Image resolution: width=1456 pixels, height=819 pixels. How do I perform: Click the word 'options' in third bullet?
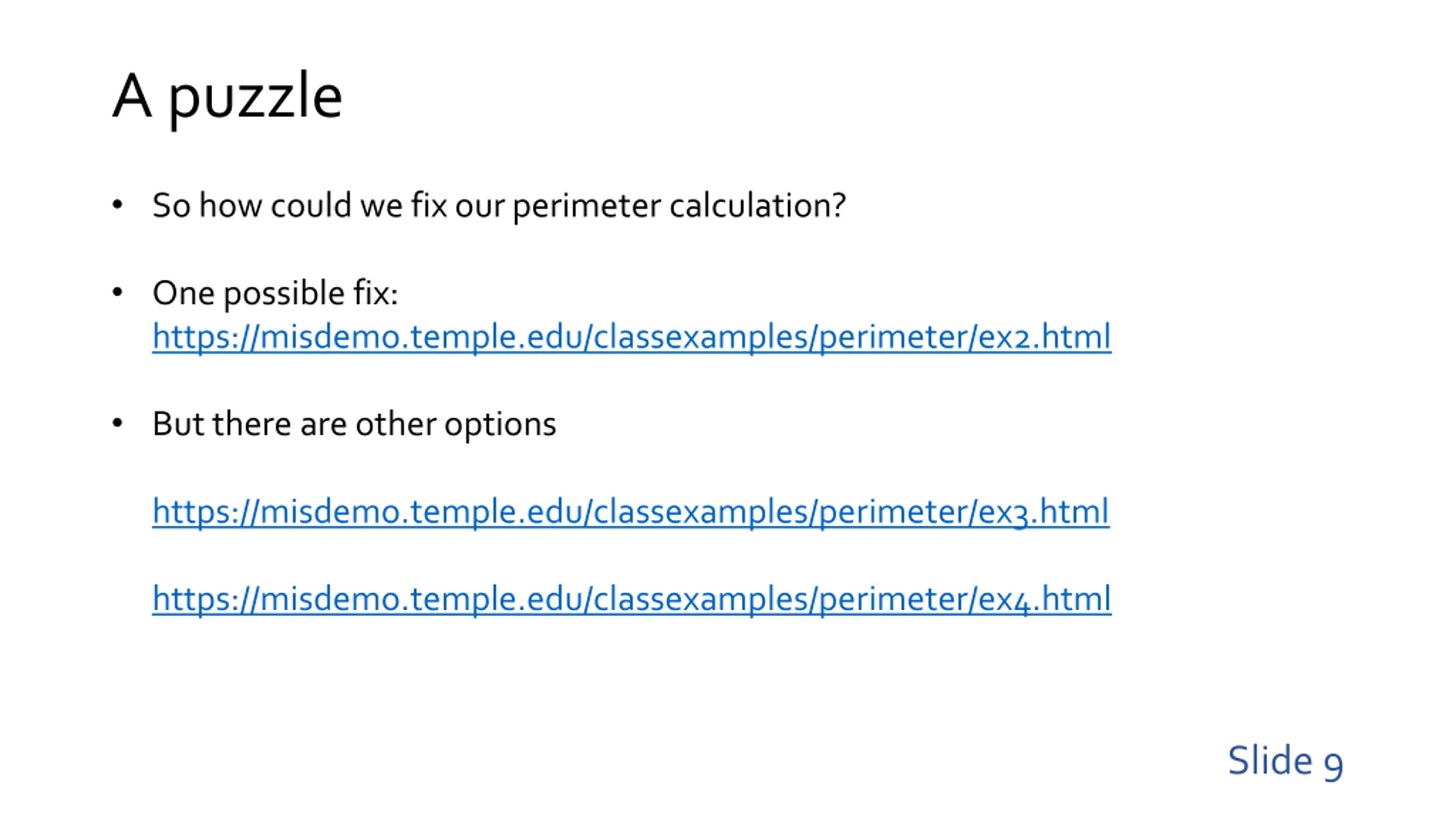pos(500,425)
